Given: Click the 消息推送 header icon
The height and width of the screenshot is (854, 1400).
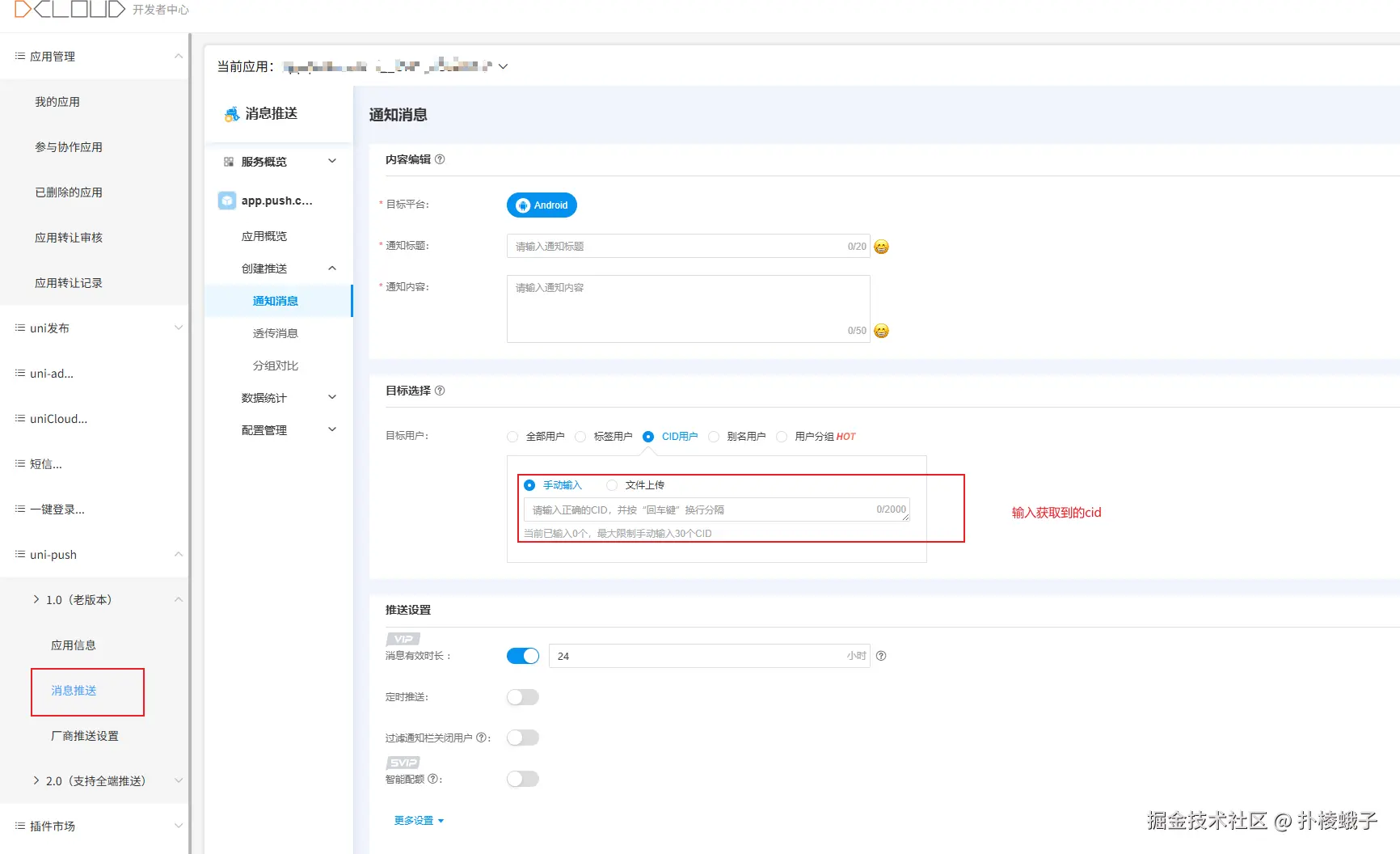Looking at the screenshot, I should point(232,114).
